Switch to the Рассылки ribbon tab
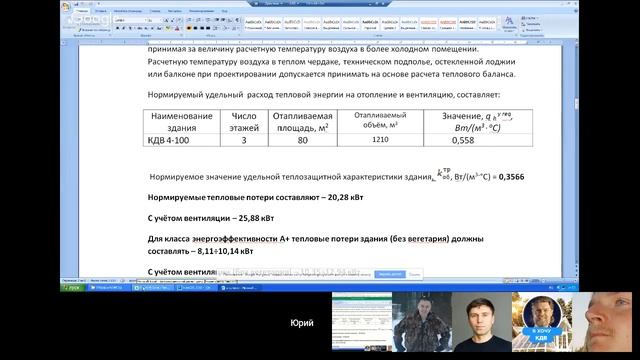640x360 pixels. click(x=175, y=11)
